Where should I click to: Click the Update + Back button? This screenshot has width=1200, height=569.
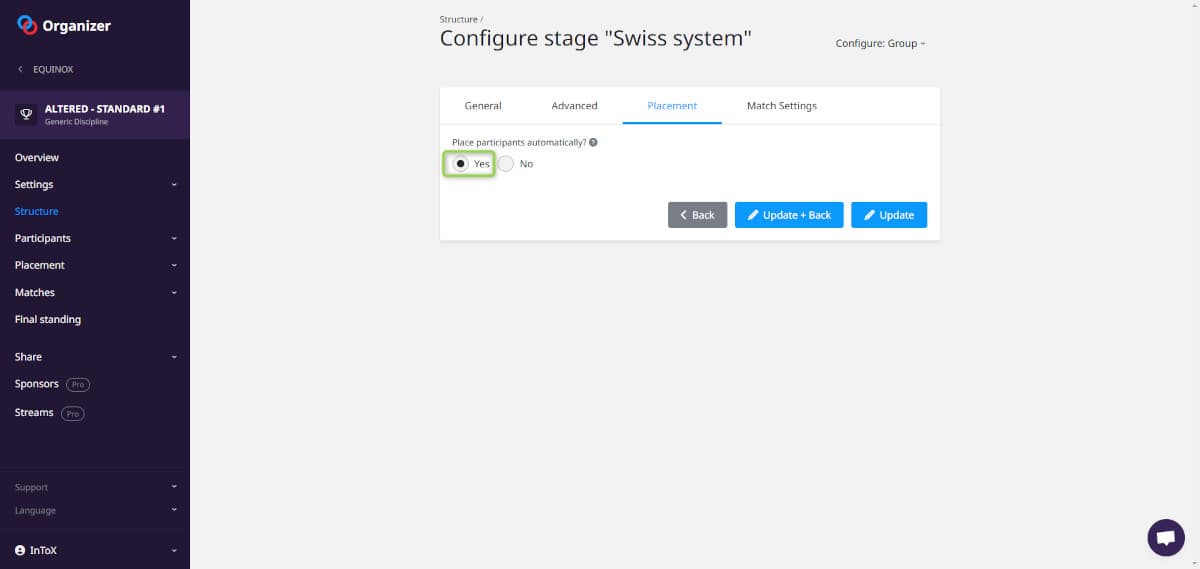pos(789,215)
